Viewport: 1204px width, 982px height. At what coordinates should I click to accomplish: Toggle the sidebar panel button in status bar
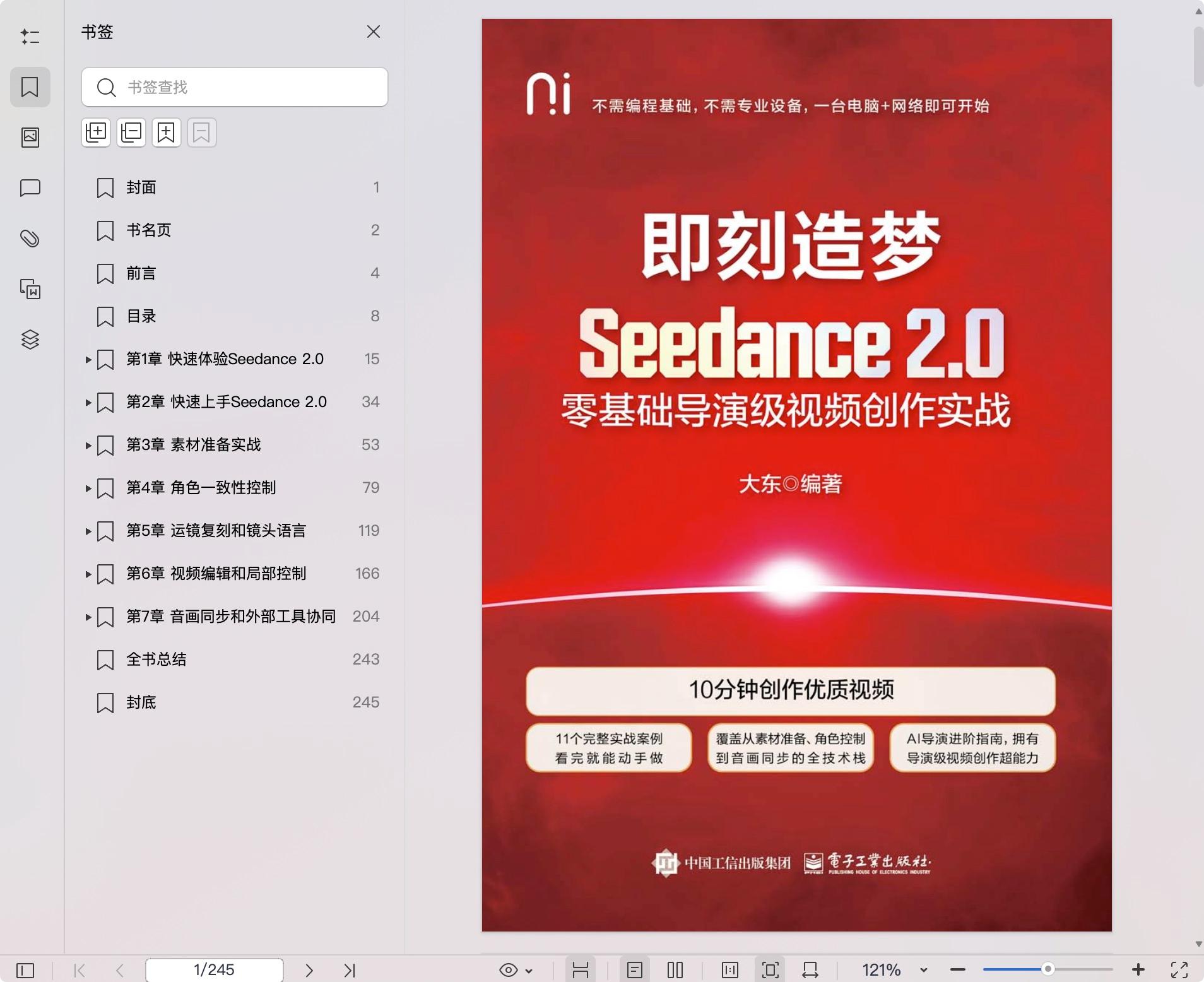tap(25, 970)
